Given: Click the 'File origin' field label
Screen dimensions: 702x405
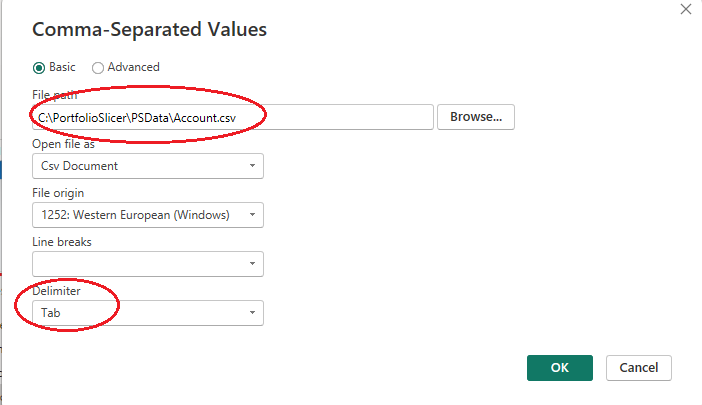Looking at the screenshot, I should pyautogui.click(x=59, y=193).
